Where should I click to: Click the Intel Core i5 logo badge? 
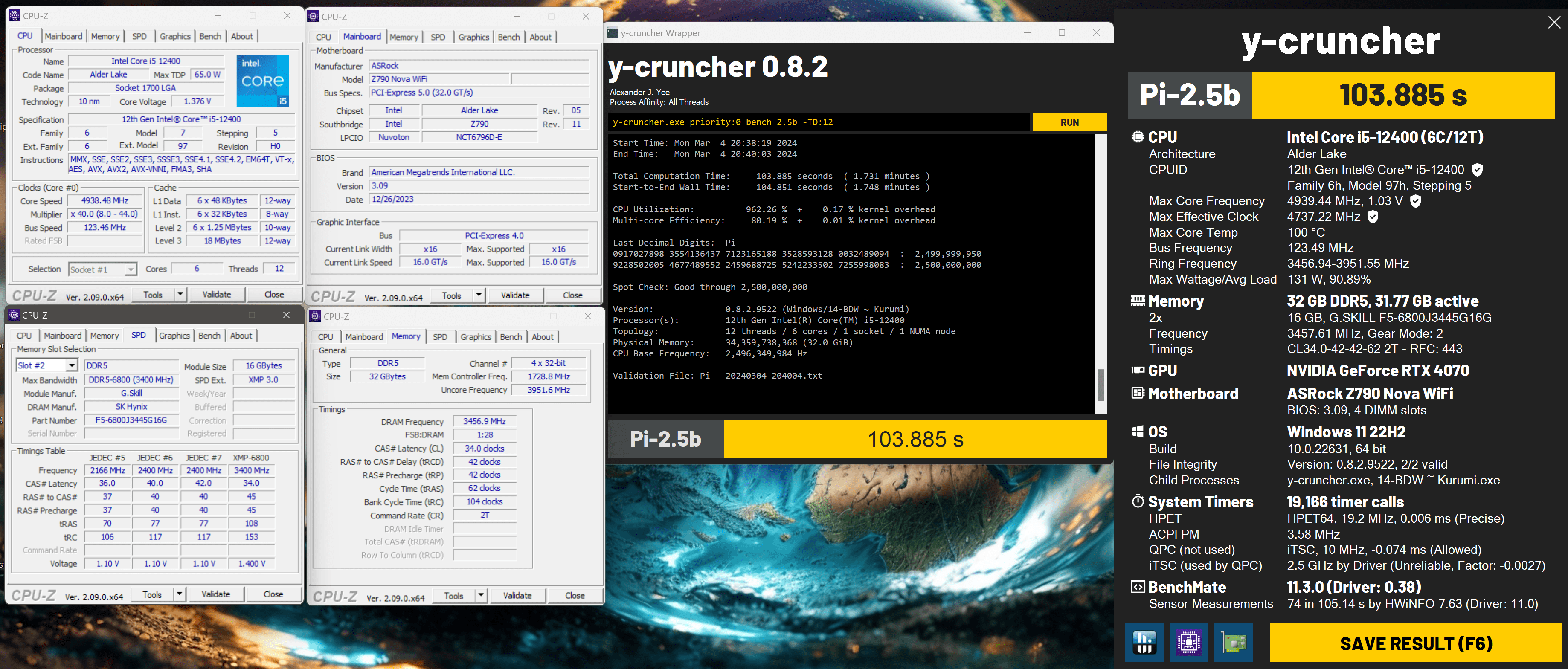coord(262,81)
